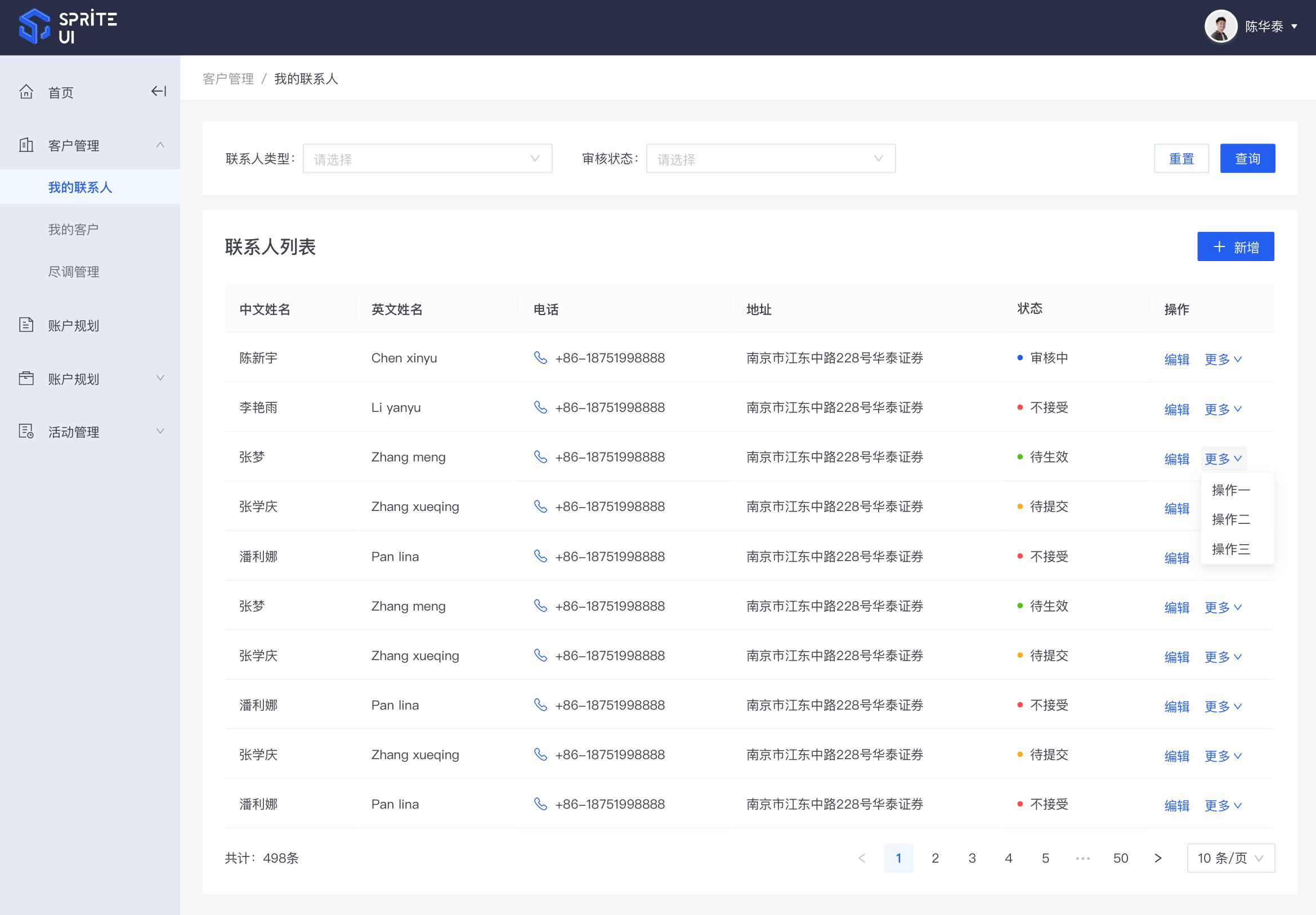
Task: Click the 新增 button
Action: pyautogui.click(x=1236, y=247)
